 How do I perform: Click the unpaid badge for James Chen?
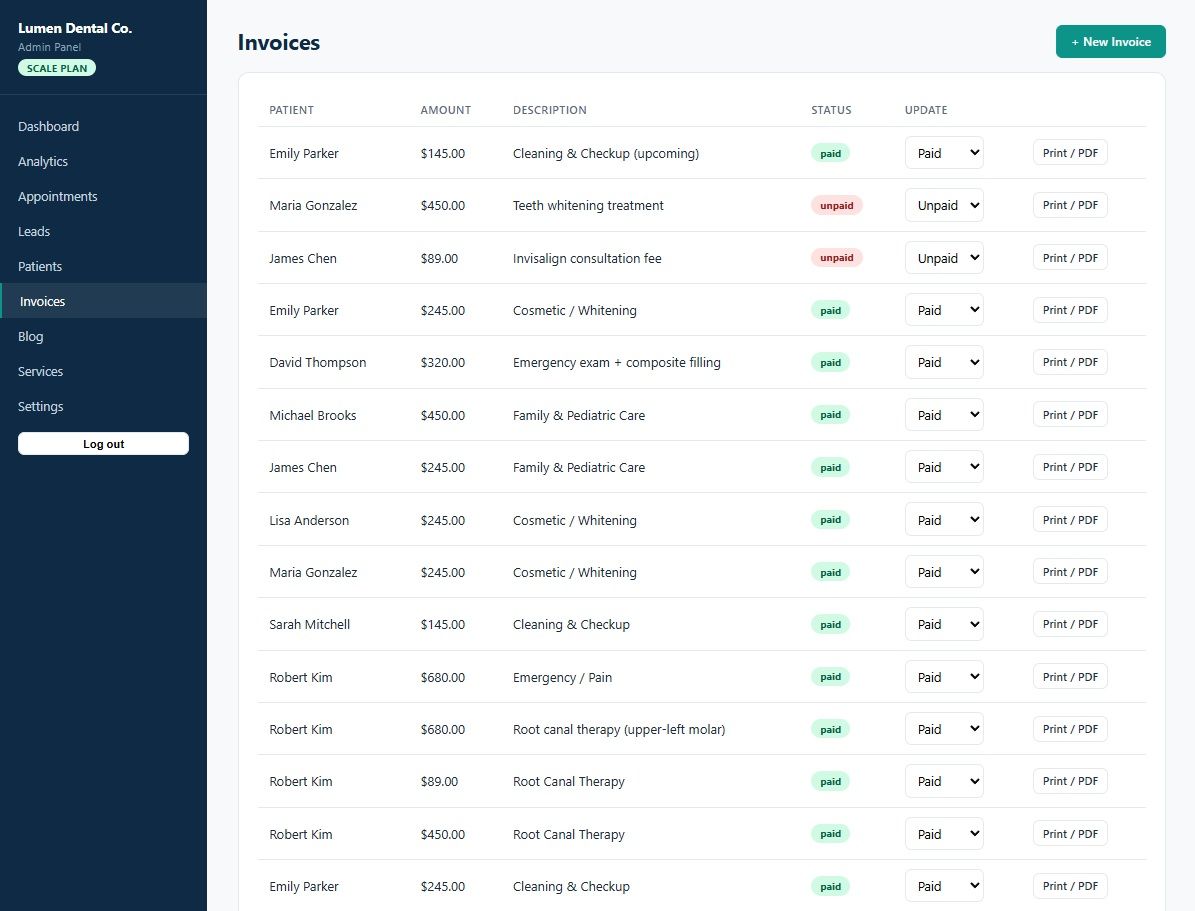click(x=837, y=258)
